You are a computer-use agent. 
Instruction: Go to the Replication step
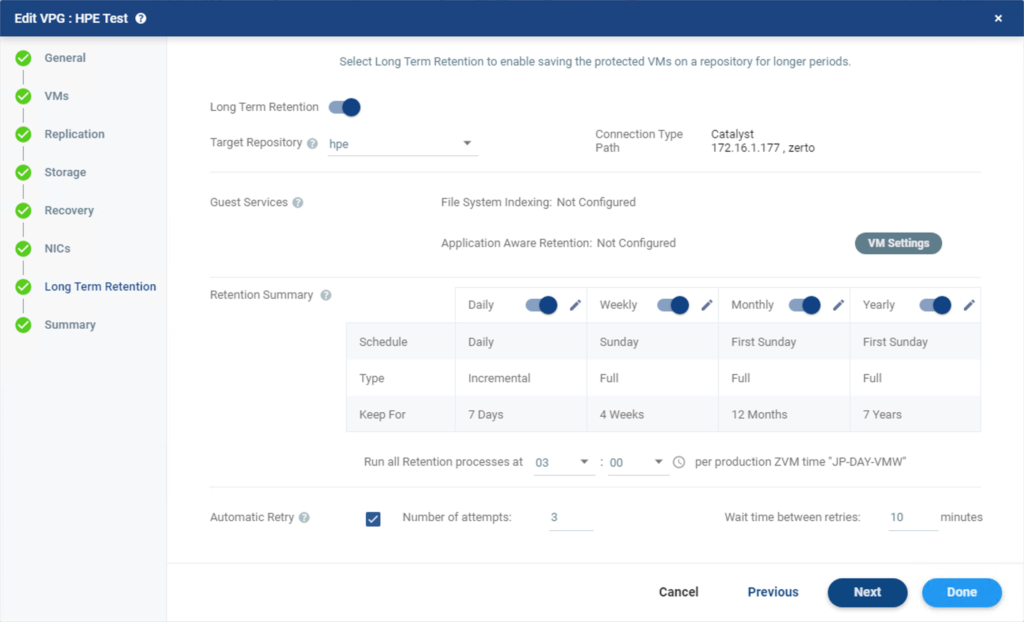click(74, 135)
